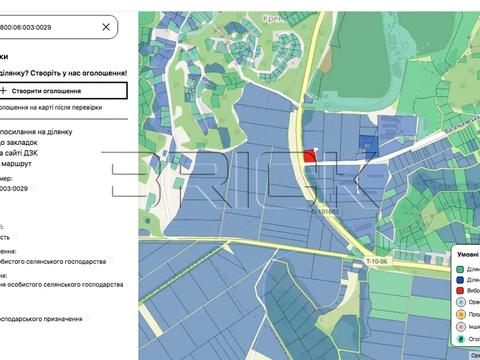The width and height of the screenshot is (480, 360).
Task: Click the особистого селянського господарства purpose text
Action: tap(53, 262)
